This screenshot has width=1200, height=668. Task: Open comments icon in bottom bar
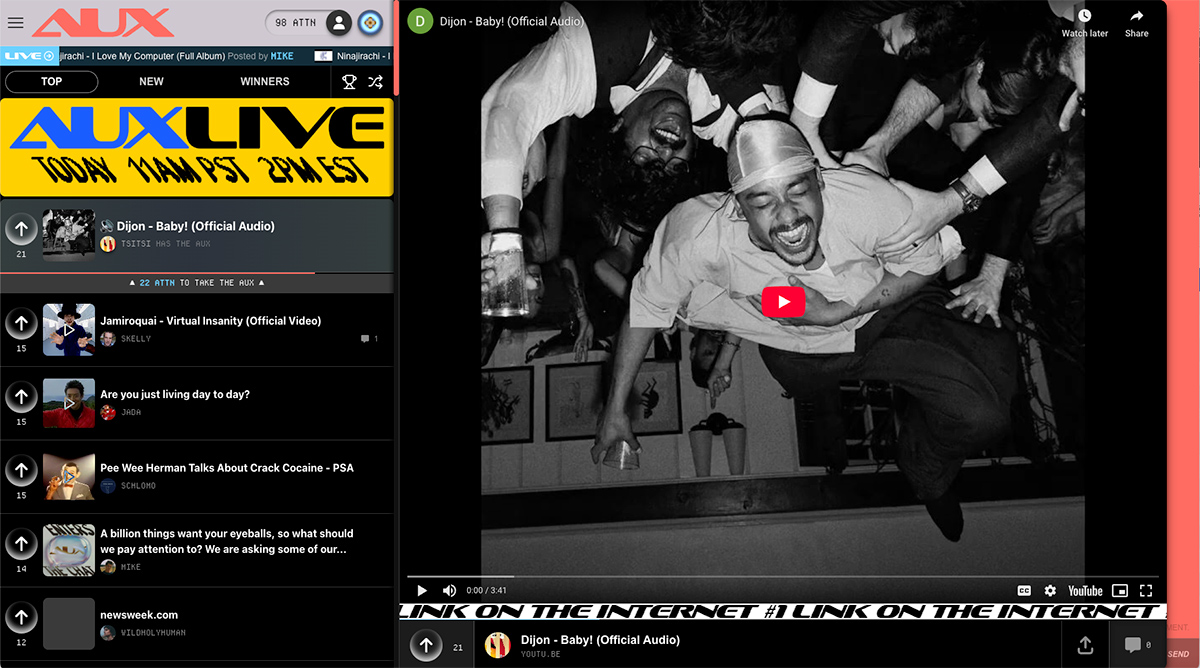[1133, 645]
